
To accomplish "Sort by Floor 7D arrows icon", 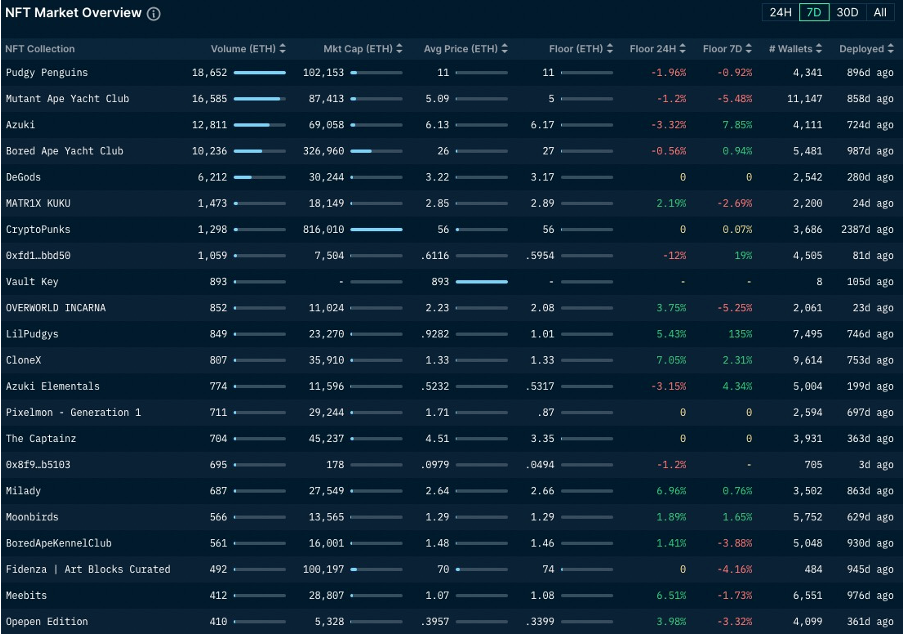I will [748, 49].
